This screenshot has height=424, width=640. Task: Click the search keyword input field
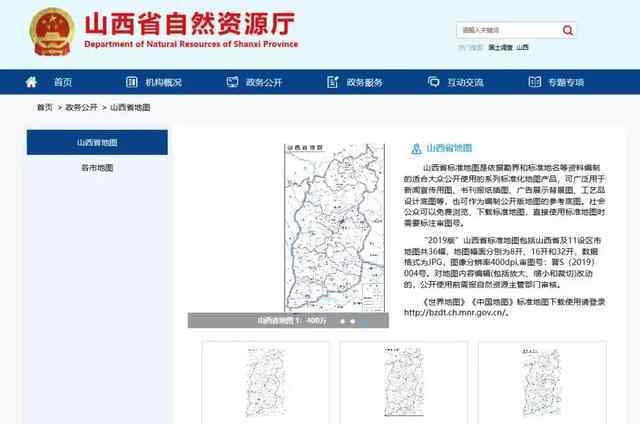(509, 30)
